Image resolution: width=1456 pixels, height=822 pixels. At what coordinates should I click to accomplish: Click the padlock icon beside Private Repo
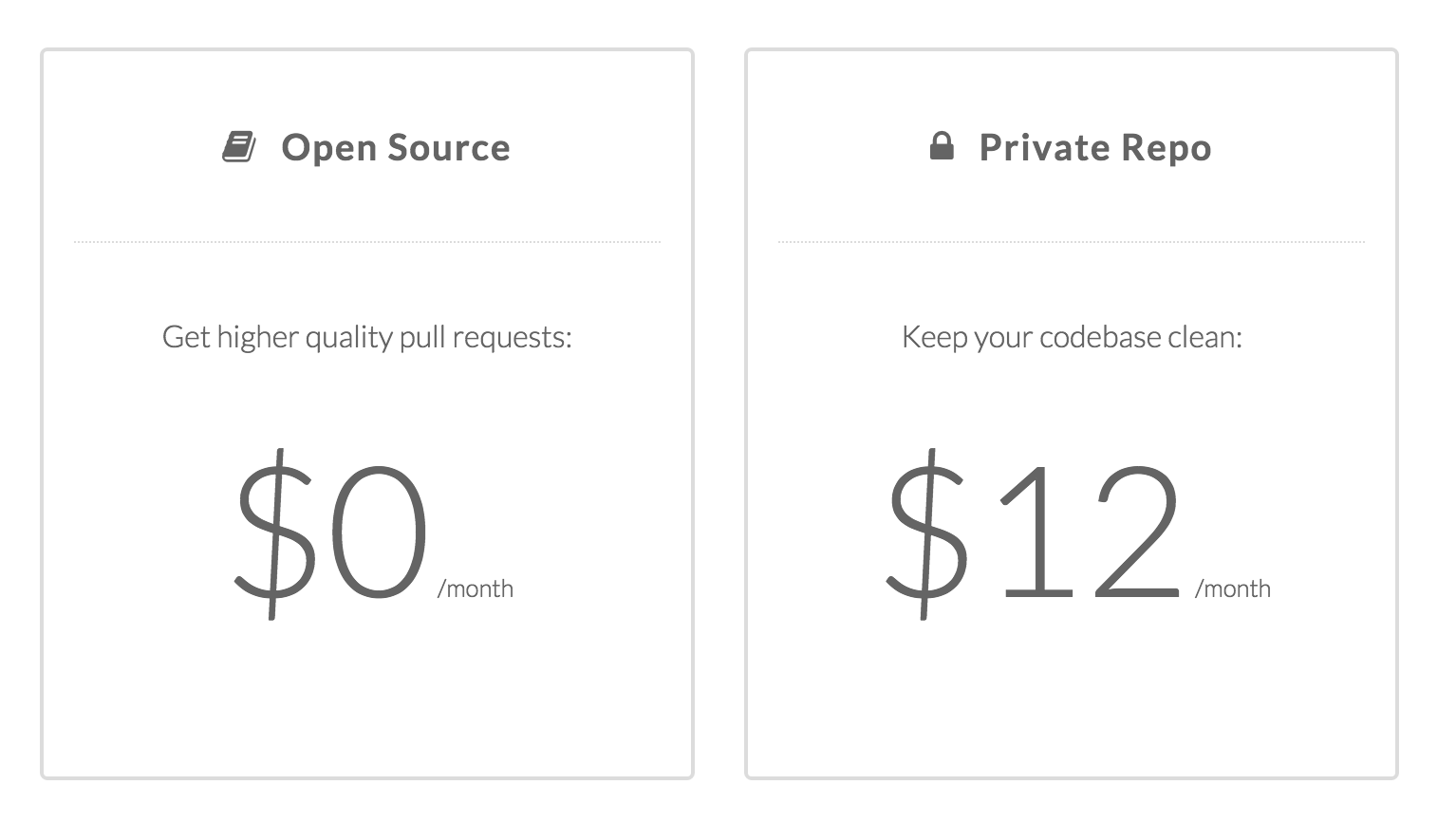point(942,146)
